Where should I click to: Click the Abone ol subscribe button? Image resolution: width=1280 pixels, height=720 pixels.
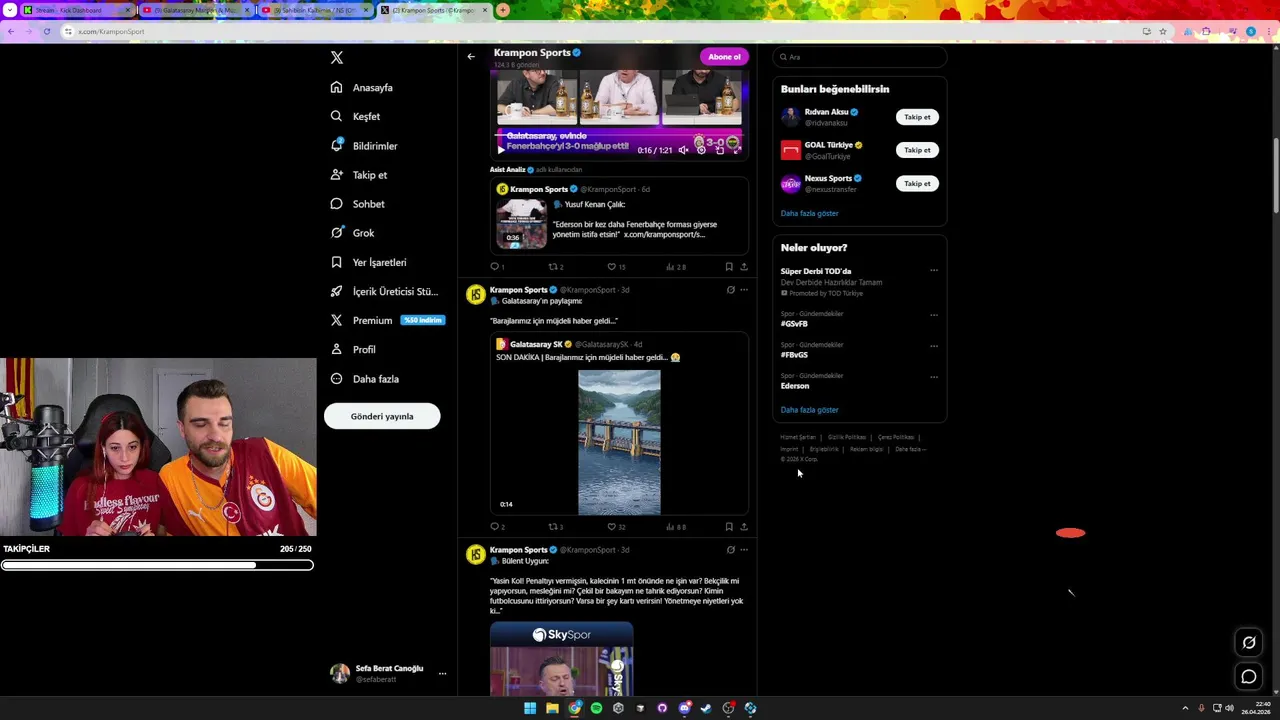[x=724, y=57]
